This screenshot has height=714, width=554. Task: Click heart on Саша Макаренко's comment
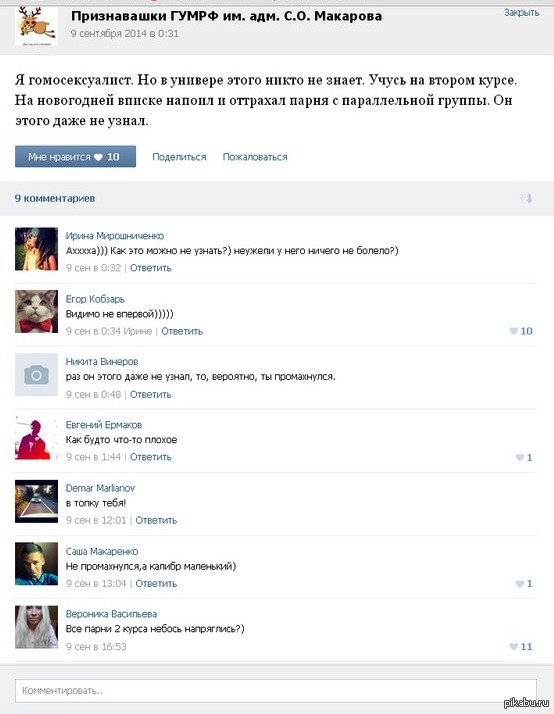(519, 584)
